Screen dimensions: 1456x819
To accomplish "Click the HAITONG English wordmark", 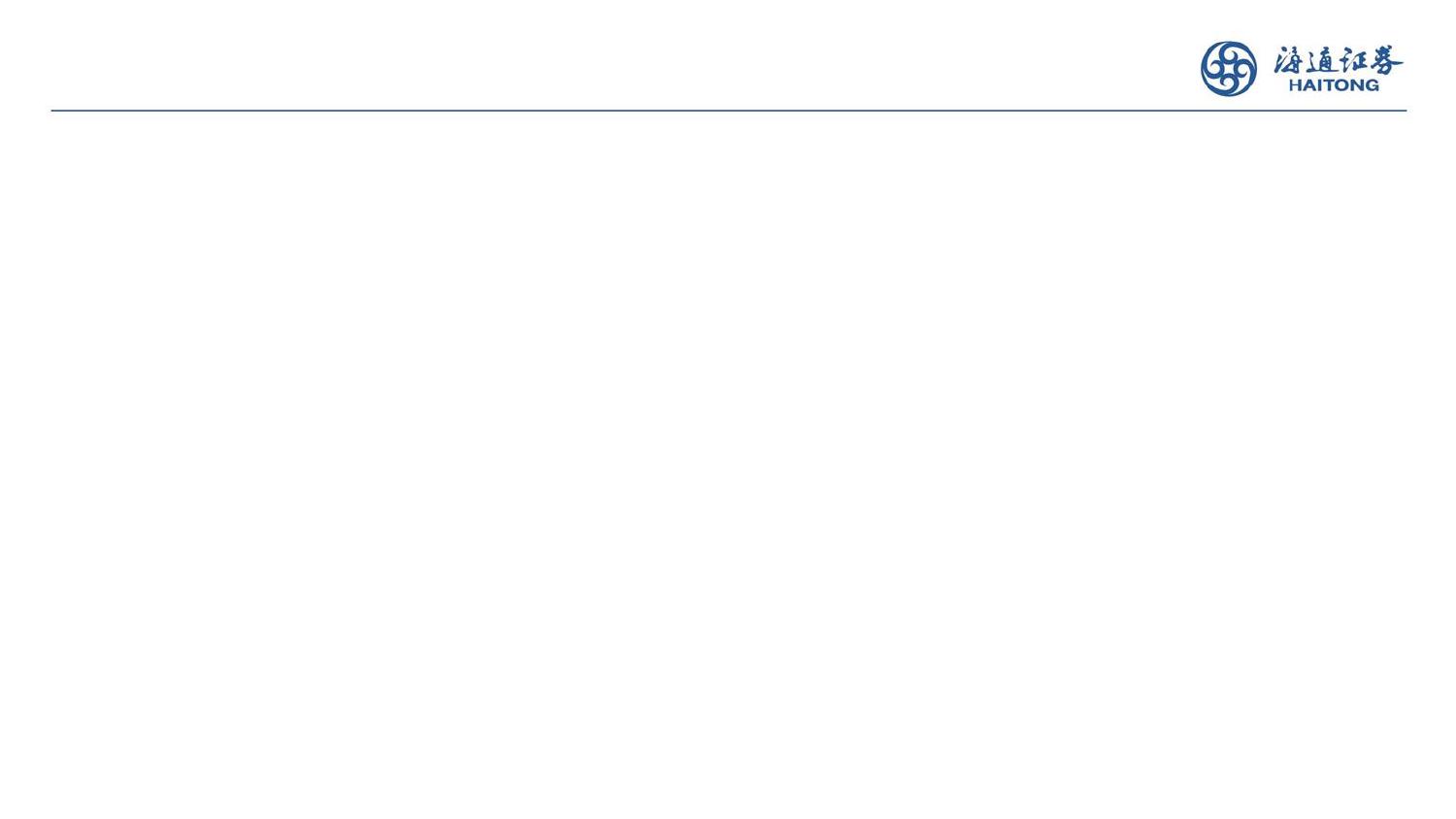I will (x=1333, y=85).
